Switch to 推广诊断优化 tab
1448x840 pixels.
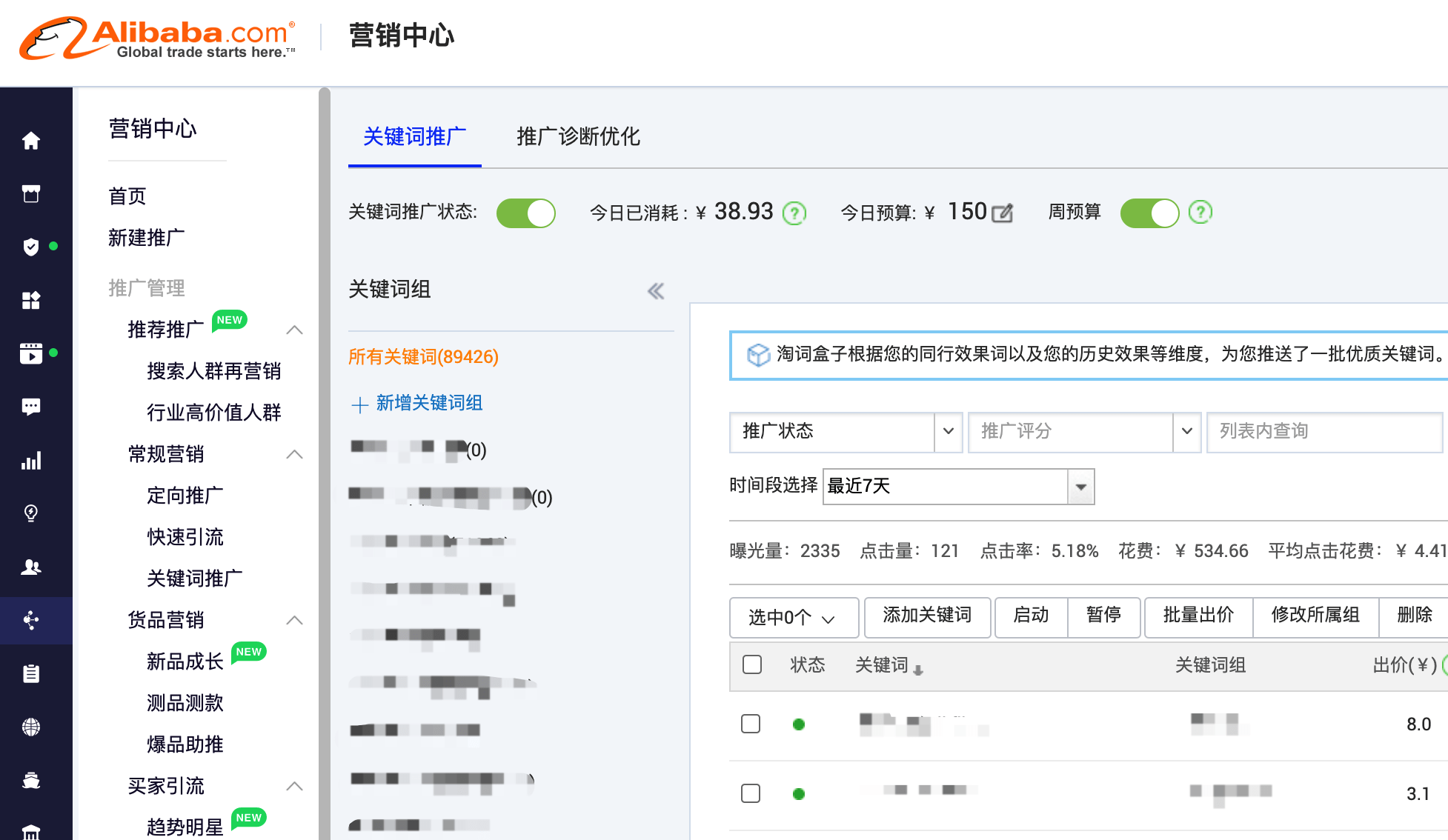tap(578, 136)
